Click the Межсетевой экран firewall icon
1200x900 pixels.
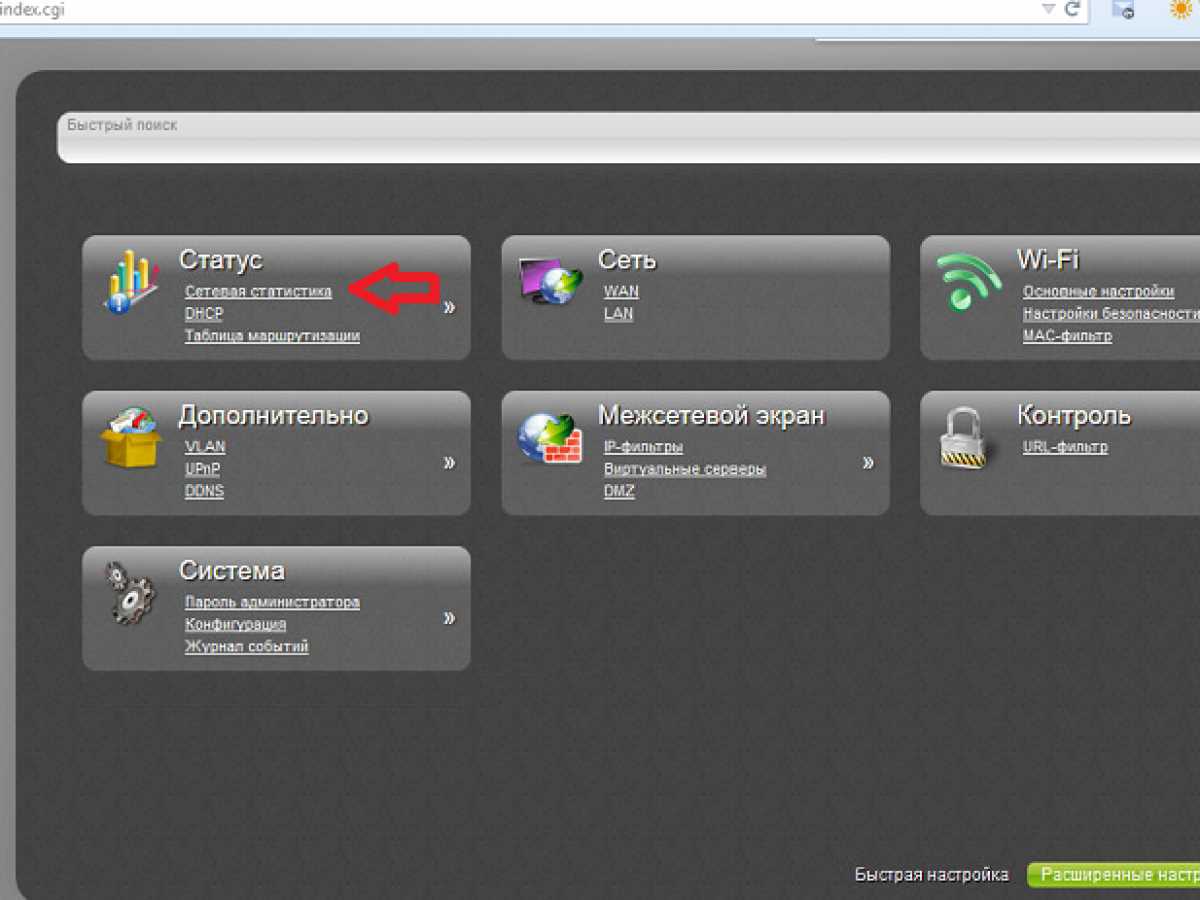550,438
